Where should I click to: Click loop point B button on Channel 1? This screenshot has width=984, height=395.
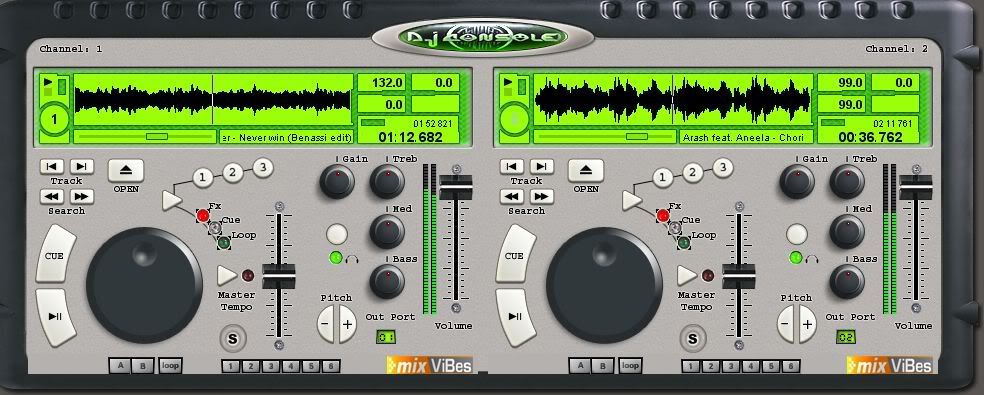point(142,365)
